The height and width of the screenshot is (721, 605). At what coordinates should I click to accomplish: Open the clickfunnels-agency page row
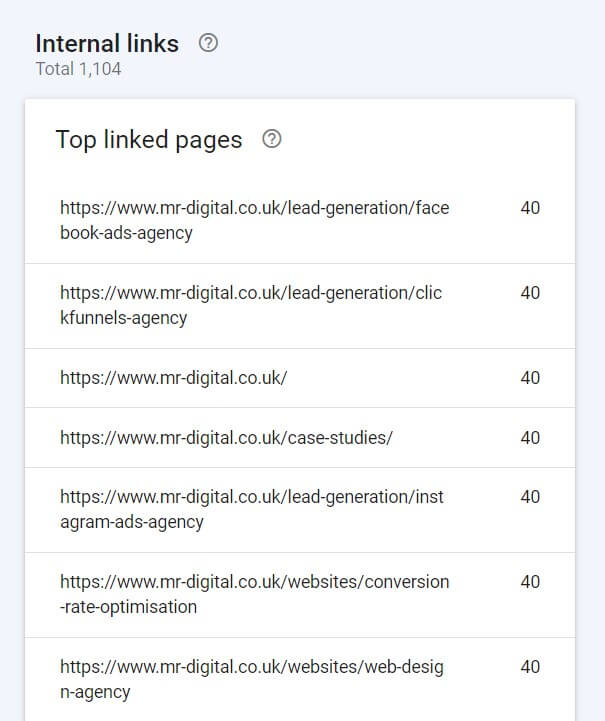pyautogui.click(x=250, y=305)
